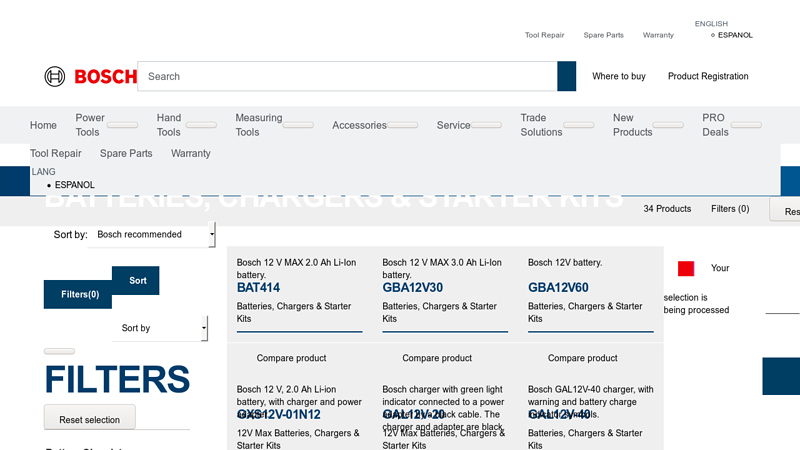Open the Where to buy link
Viewport: 800px width, 450px height.
tap(618, 76)
